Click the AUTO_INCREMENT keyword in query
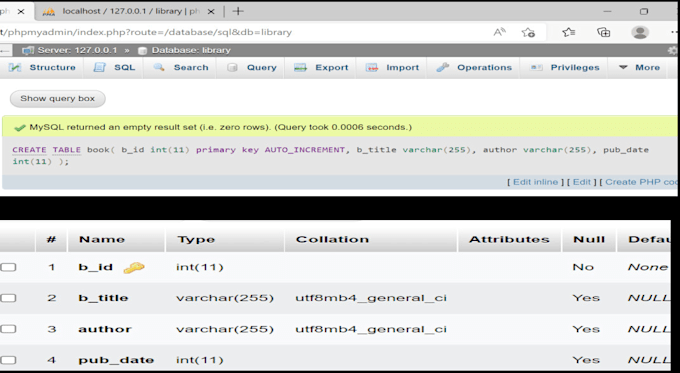The width and height of the screenshot is (680, 373). [305, 150]
